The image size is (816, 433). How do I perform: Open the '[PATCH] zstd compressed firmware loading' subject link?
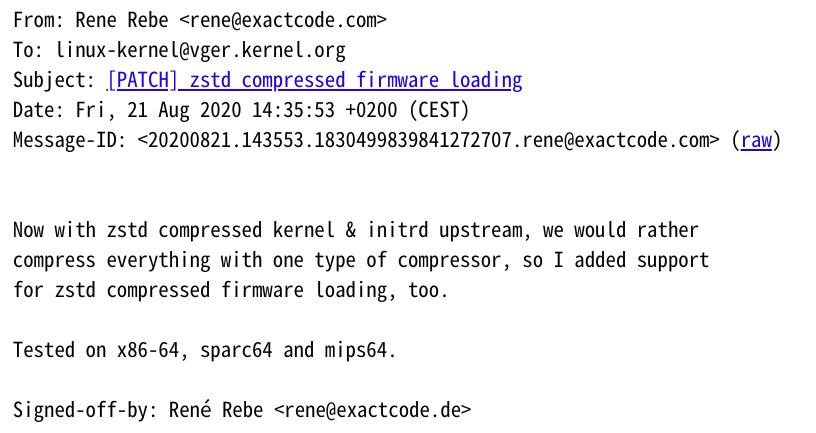pyautogui.click(x=314, y=80)
